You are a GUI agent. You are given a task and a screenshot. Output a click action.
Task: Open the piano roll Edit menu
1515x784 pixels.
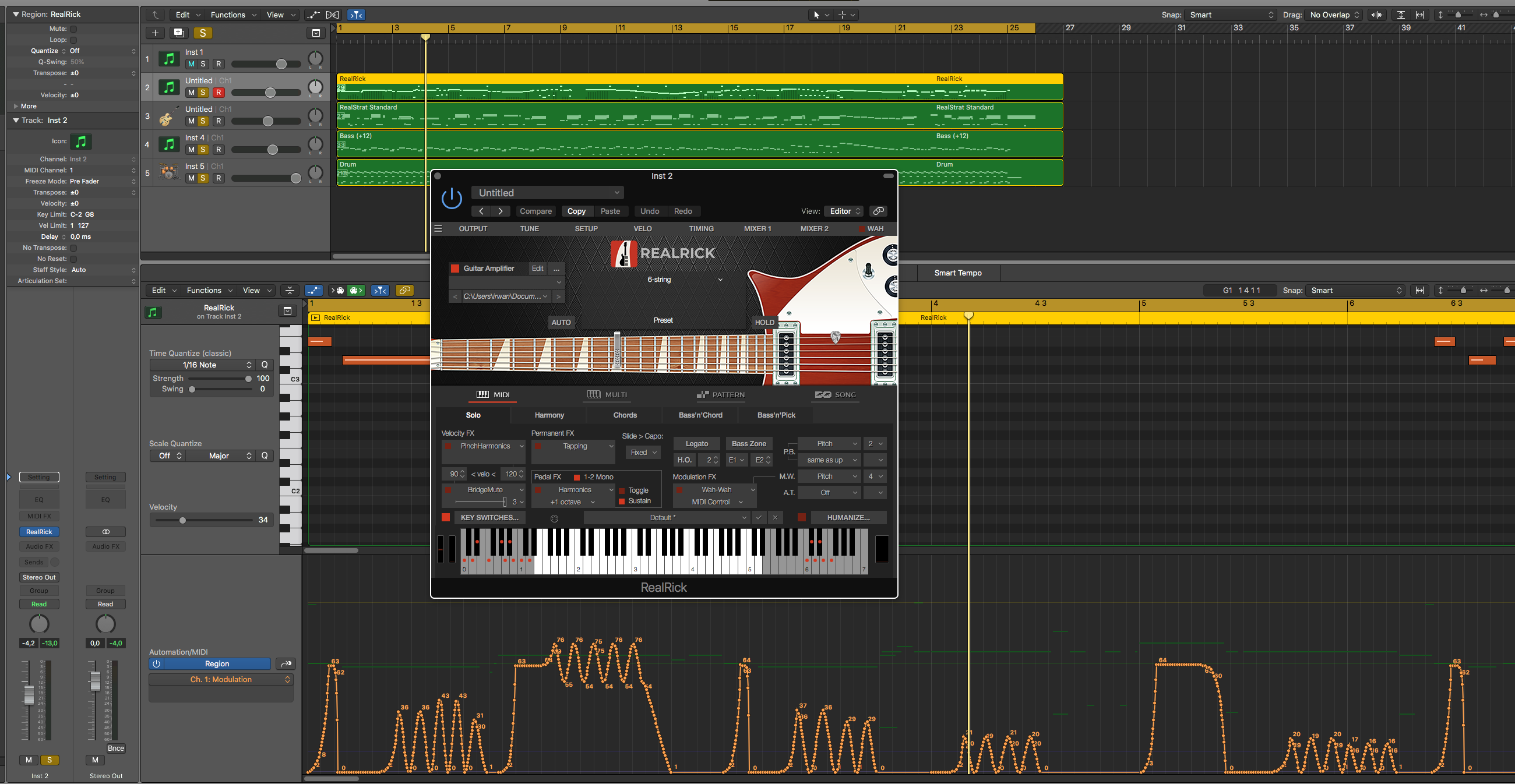coord(164,290)
